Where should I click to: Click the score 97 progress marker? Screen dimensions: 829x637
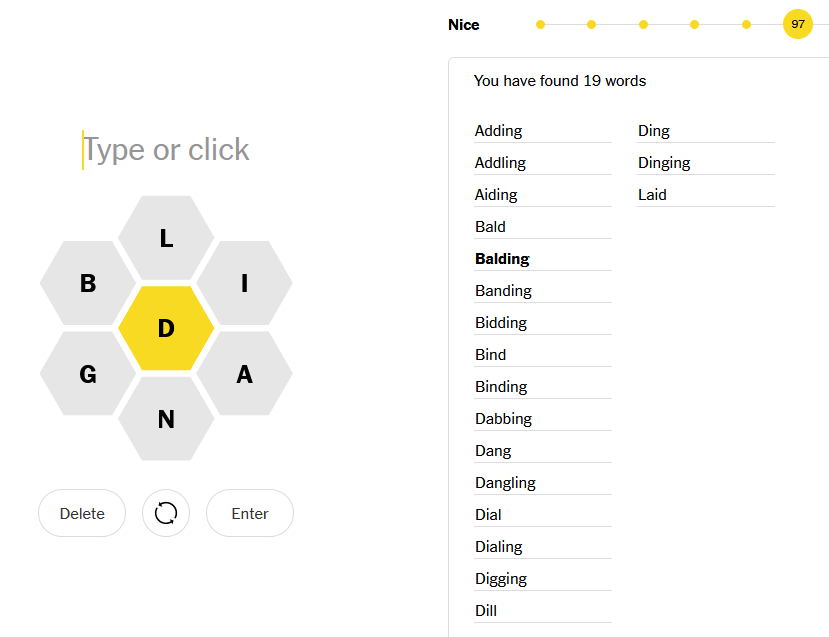(797, 24)
